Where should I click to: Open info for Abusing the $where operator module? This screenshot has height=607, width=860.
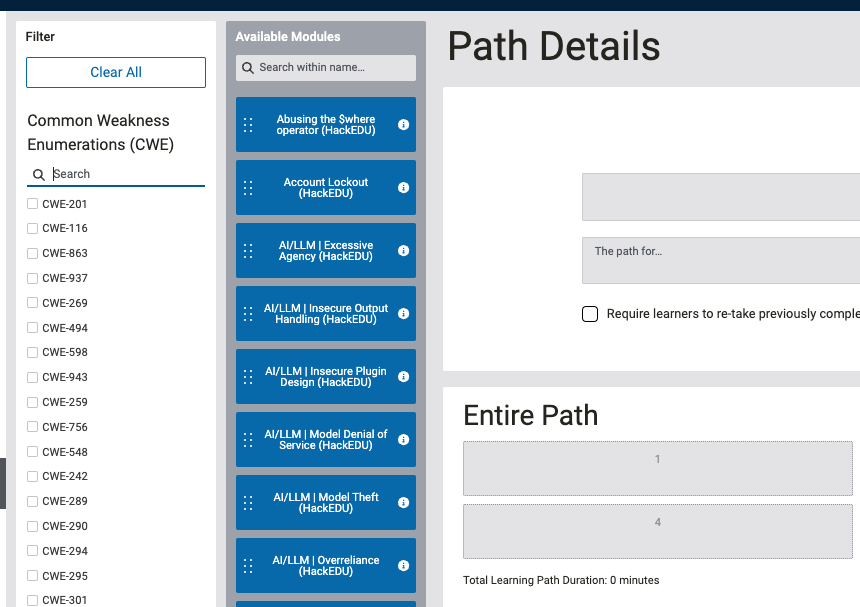pos(403,124)
